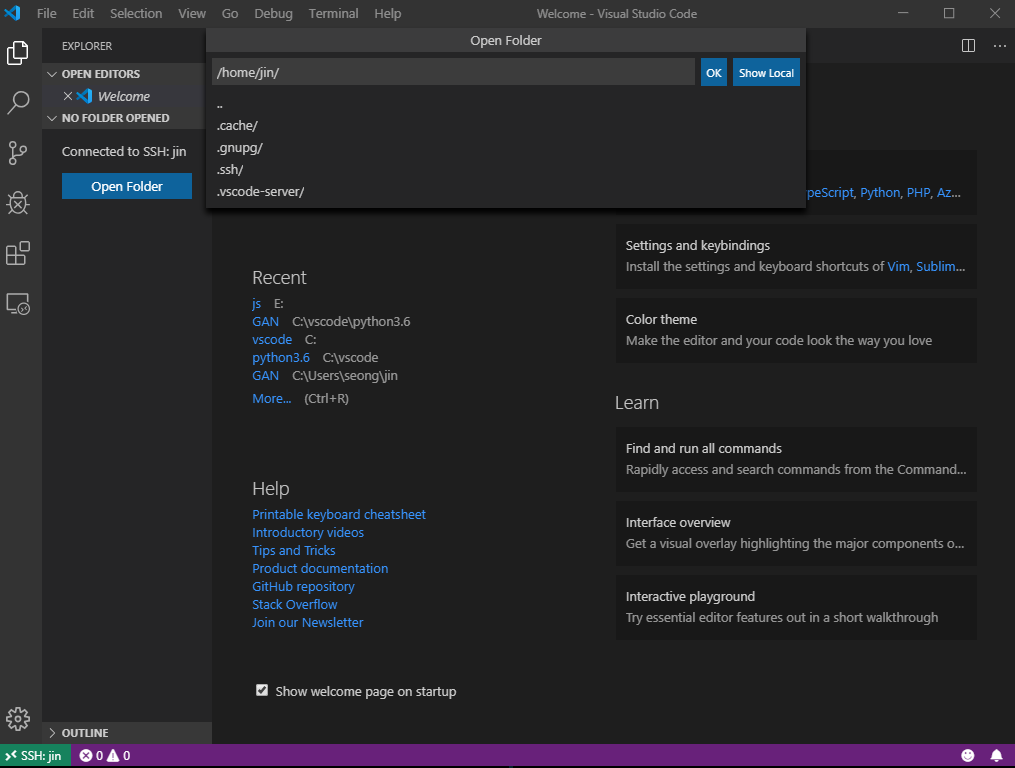Click the blue Open Folder button

[x=127, y=186]
